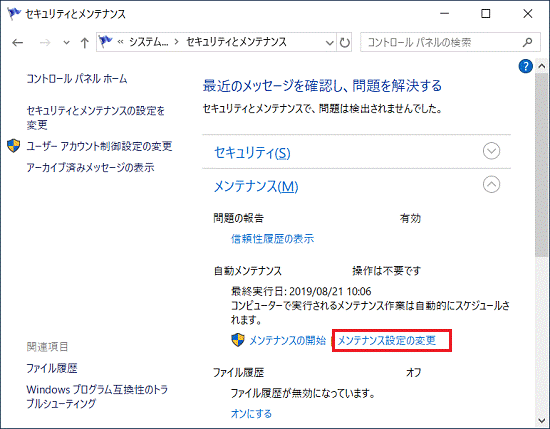Turn on file history via オンにする
The height and width of the screenshot is (429, 550).
point(251,414)
